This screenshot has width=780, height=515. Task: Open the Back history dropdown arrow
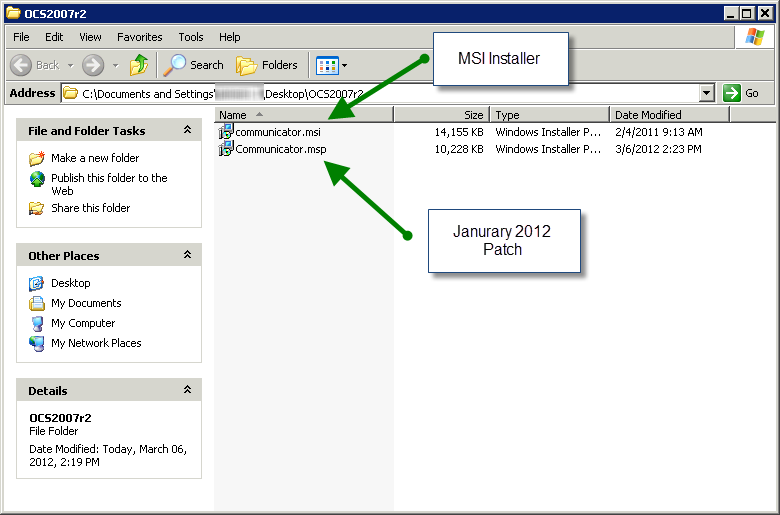click(71, 65)
